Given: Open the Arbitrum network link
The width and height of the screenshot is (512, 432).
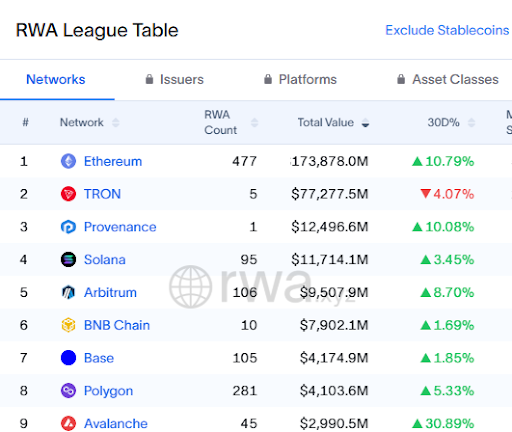Looking at the screenshot, I should (110, 292).
